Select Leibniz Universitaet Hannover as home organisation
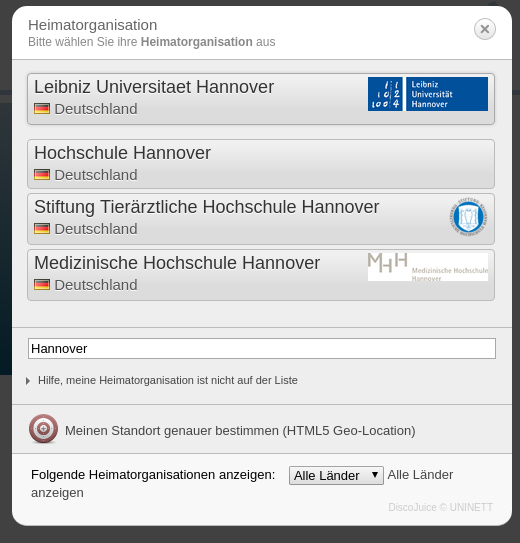The width and height of the screenshot is (520, 543). point(261,99)
